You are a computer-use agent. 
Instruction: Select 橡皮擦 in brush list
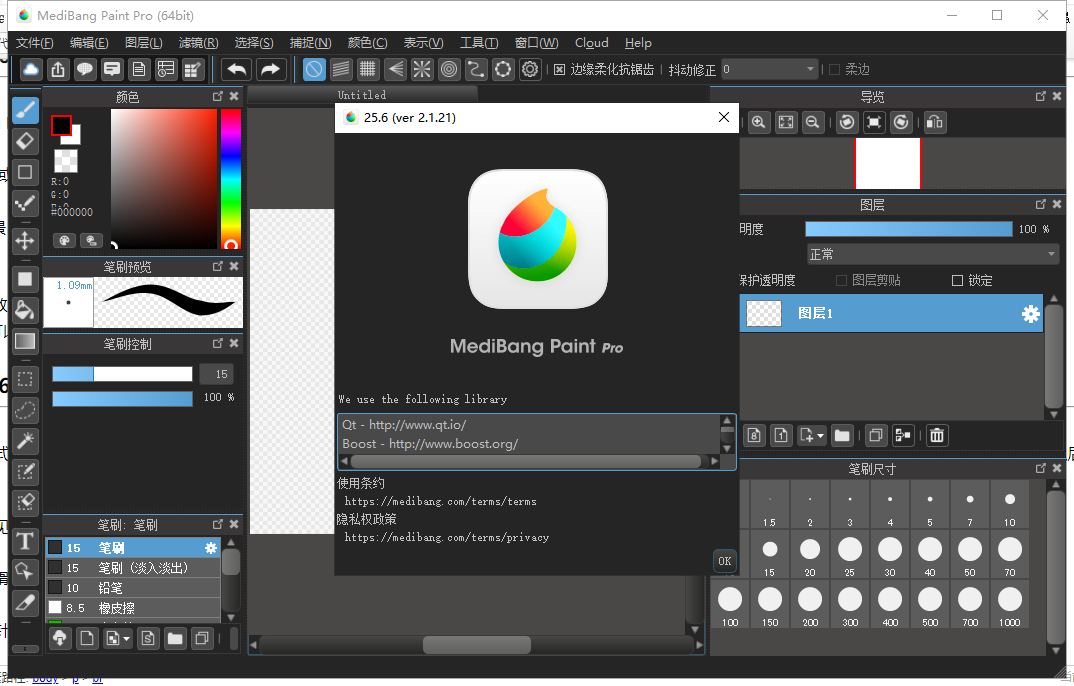134,607
